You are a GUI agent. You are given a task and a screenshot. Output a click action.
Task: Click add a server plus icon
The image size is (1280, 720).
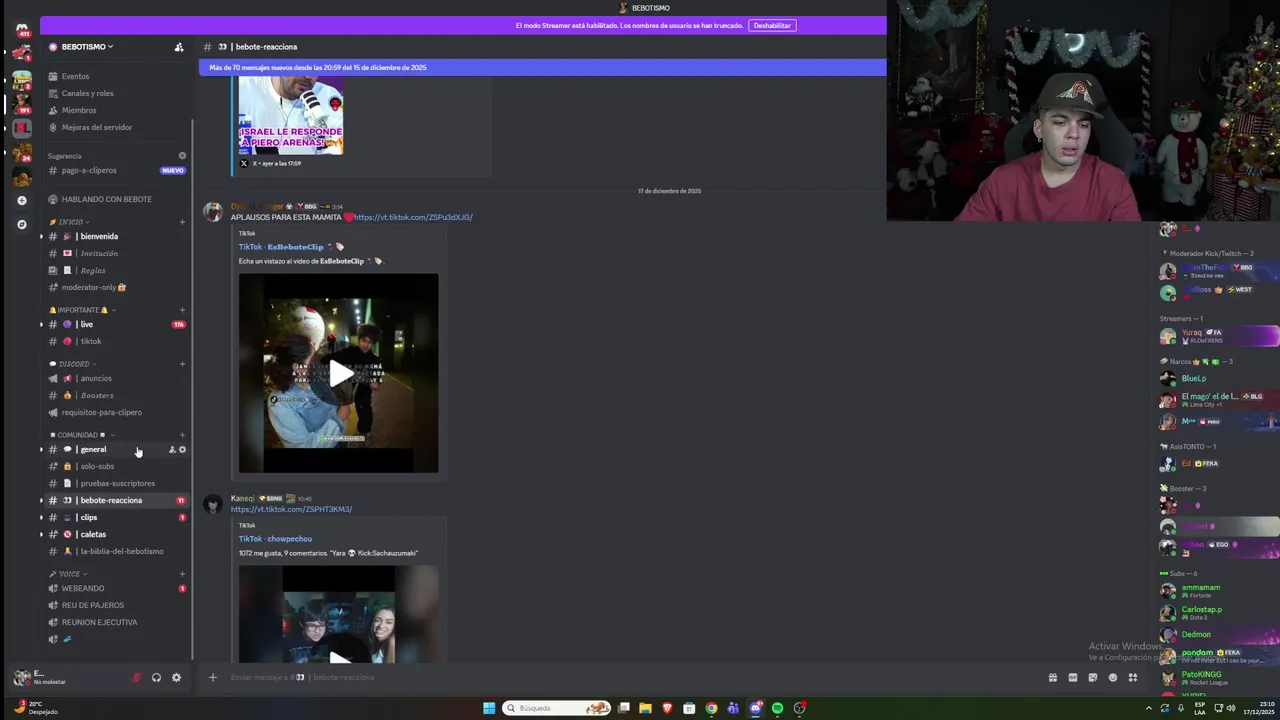(x=22, y=200)
